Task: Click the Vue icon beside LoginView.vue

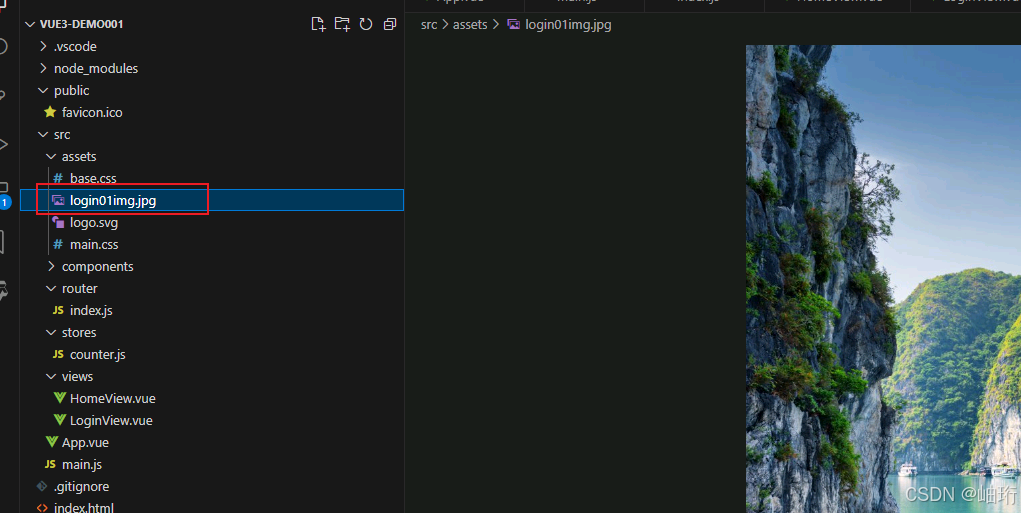Action: coord(59,420)
